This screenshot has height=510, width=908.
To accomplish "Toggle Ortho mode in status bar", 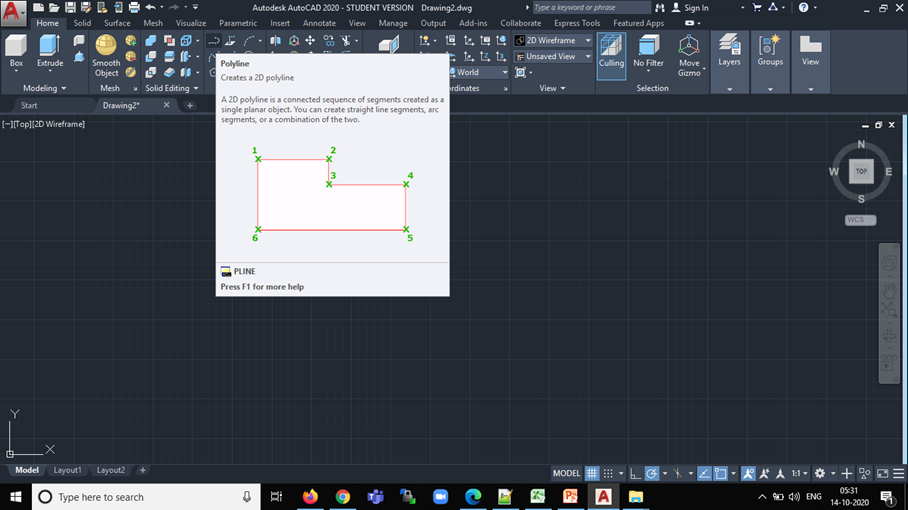I will pos(635,474).
